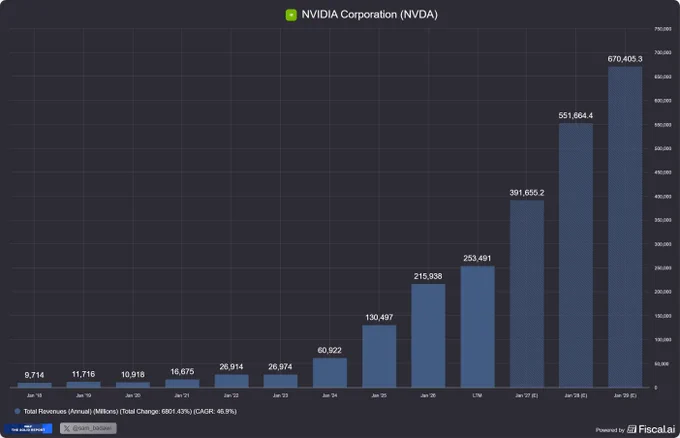This screenshot has height=438, width=680.
Task: Toggle the Total Revenues legend dot
Action: (17, 411)
